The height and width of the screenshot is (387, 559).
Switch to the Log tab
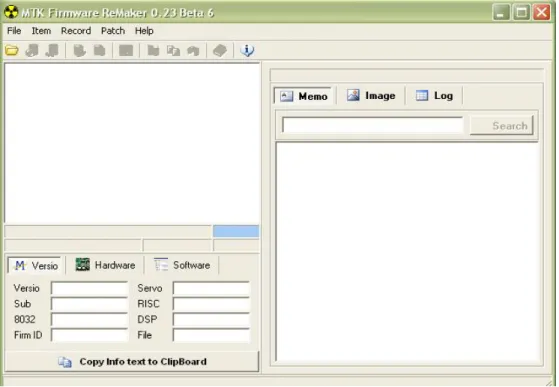pyautogui.click(x=434, y=96)
